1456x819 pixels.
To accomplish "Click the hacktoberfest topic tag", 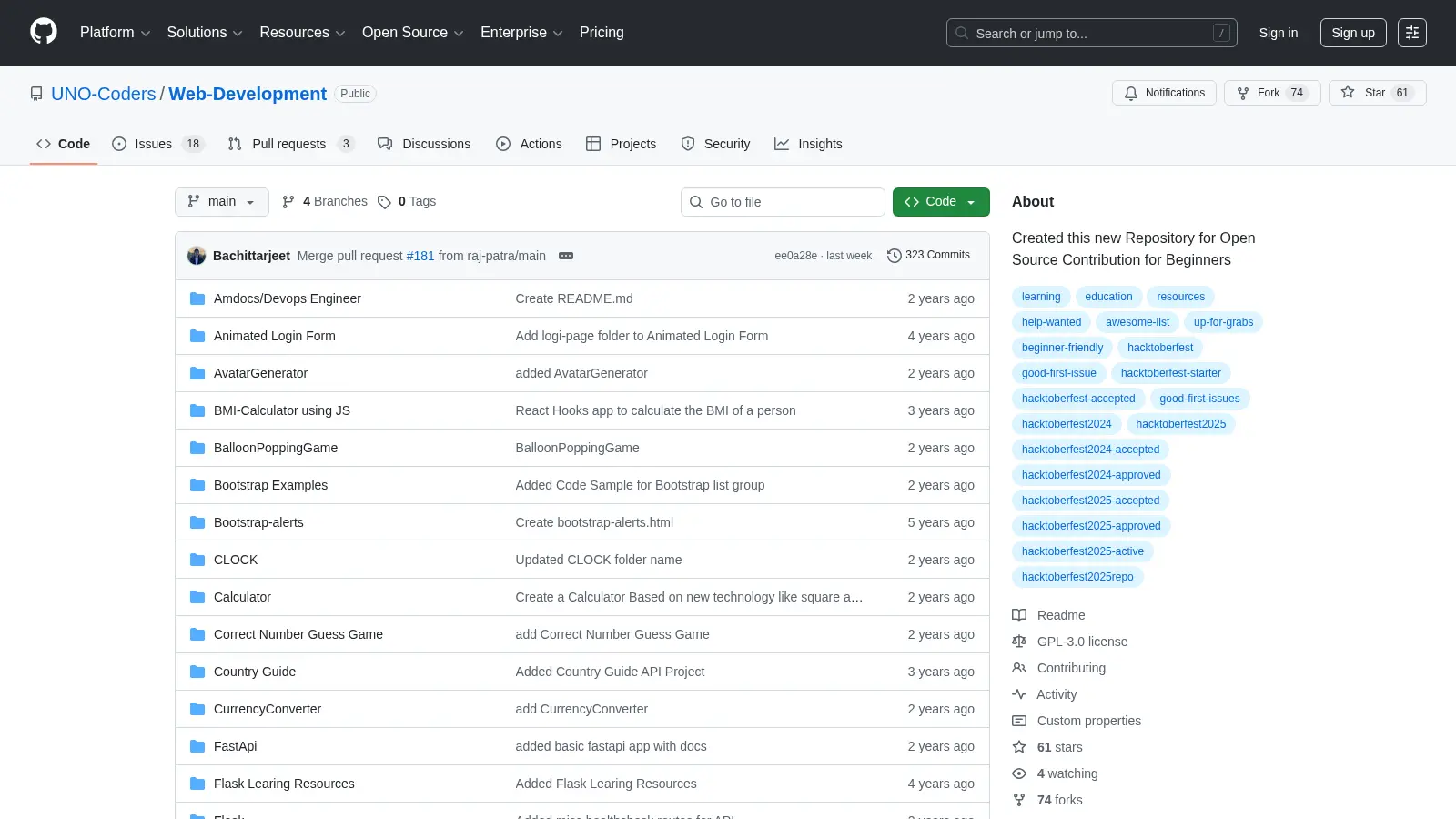I will 1160,348.
